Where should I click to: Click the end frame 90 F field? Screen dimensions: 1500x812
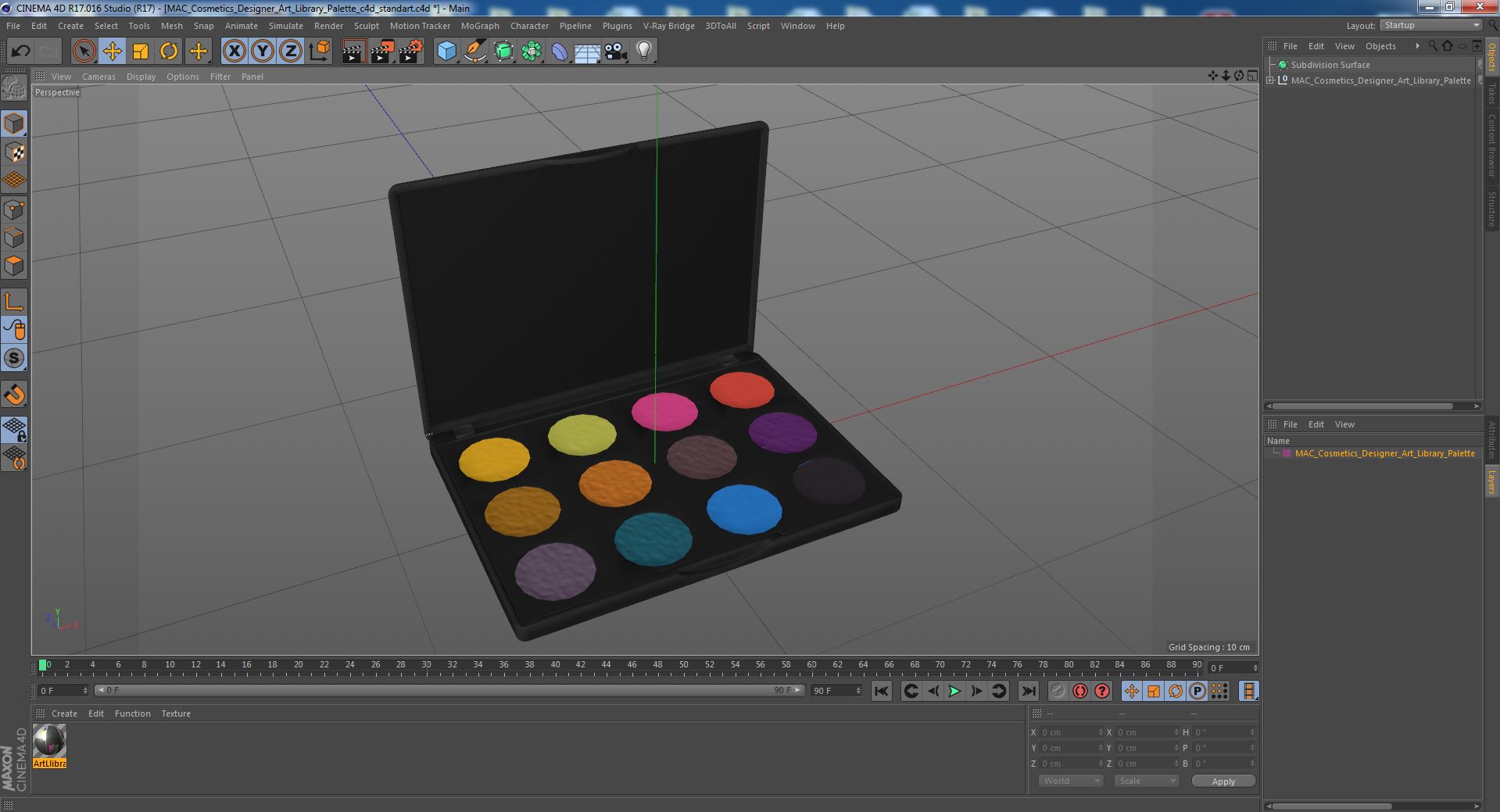pyautogui.click(x=836, y=691)
